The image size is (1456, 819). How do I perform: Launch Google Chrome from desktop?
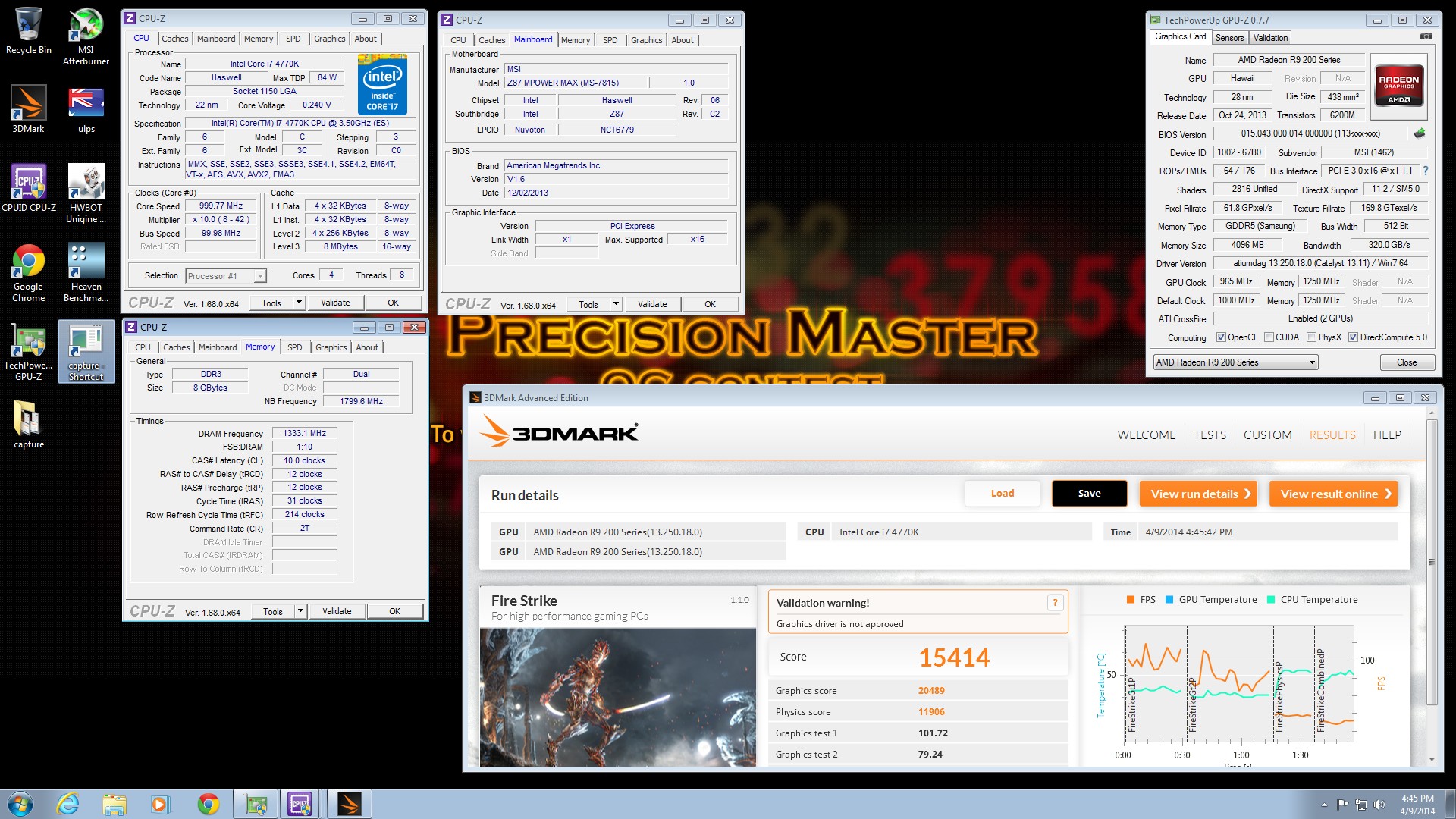[x=28, y=273]
